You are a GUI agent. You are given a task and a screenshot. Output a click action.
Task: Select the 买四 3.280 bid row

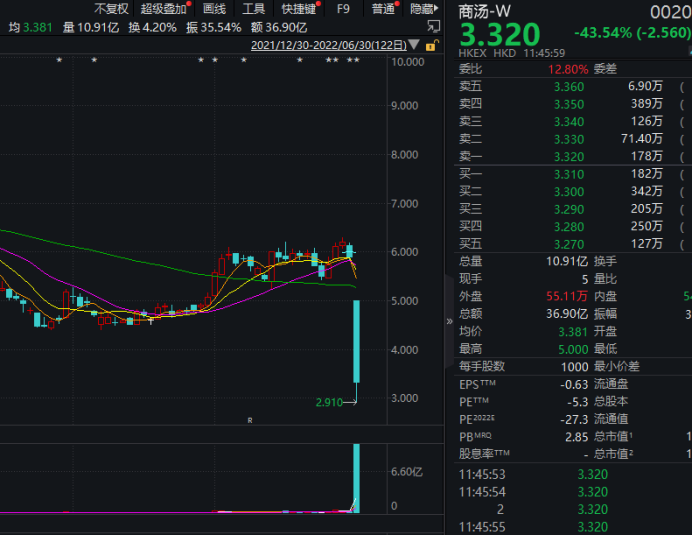pyautogui.click(x=573, y=226)
